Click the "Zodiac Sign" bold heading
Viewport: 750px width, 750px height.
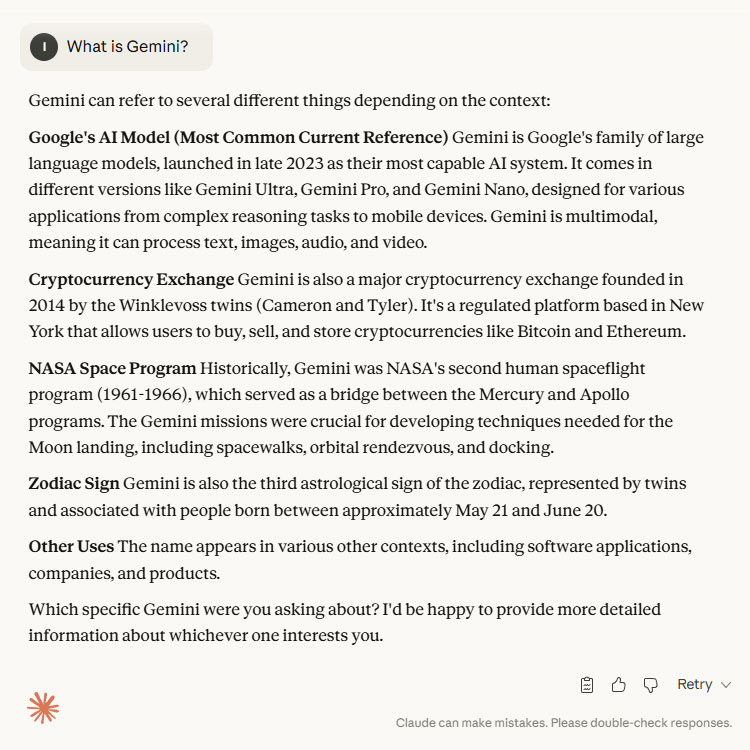[x=74, y=484]
